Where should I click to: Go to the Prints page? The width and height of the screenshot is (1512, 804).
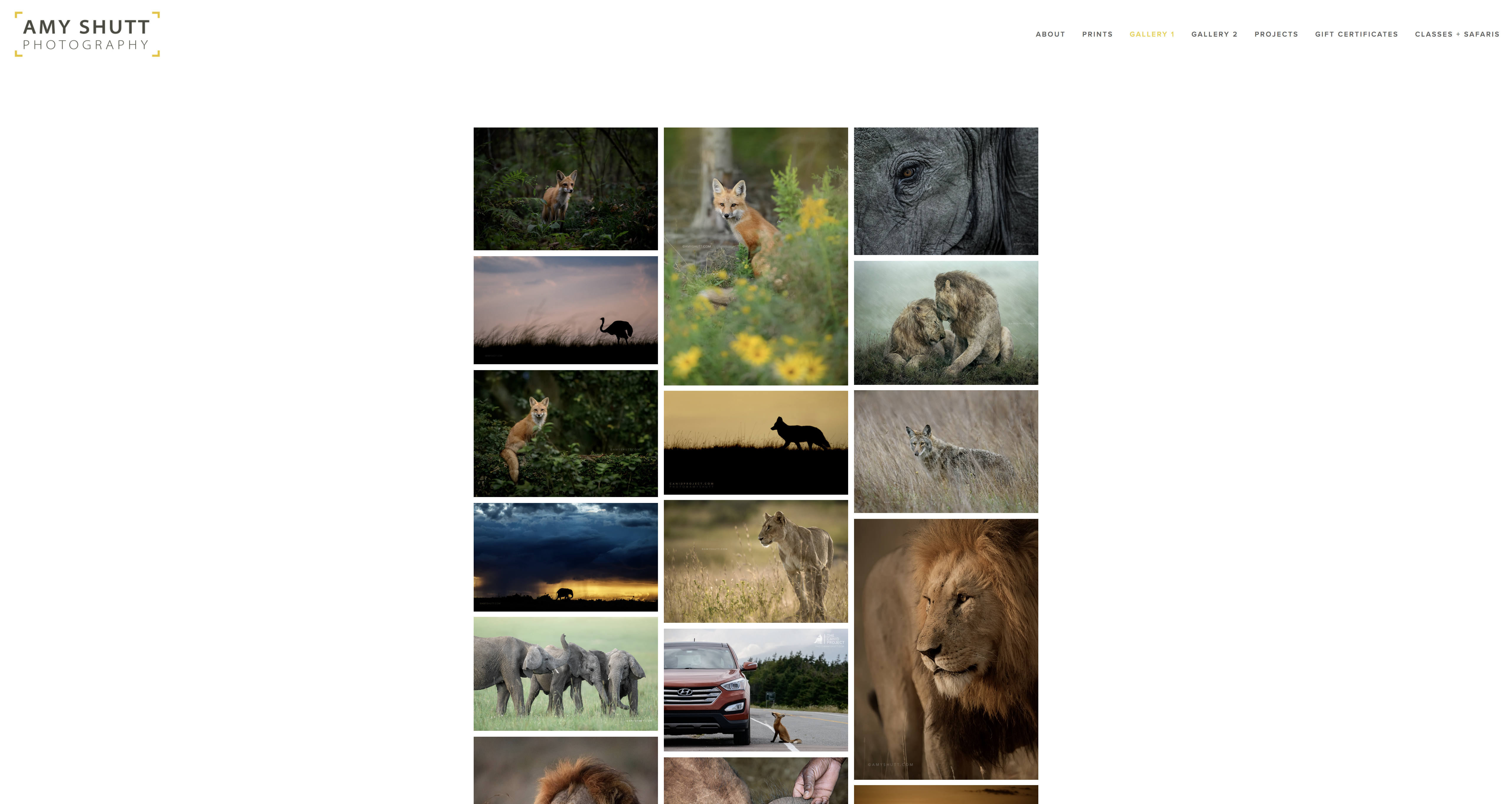[x=1097, y=35]
